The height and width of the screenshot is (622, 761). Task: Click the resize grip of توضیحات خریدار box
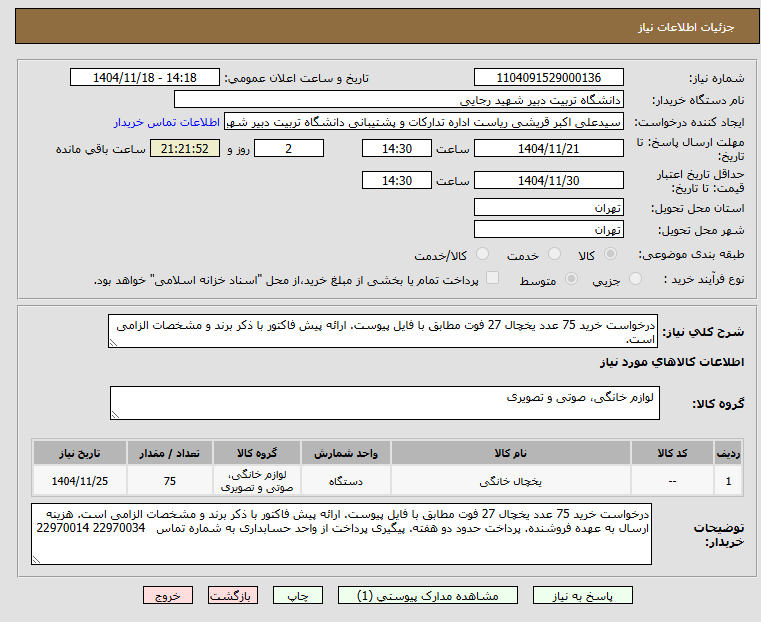pyautogui.click(x=36, y=560)
